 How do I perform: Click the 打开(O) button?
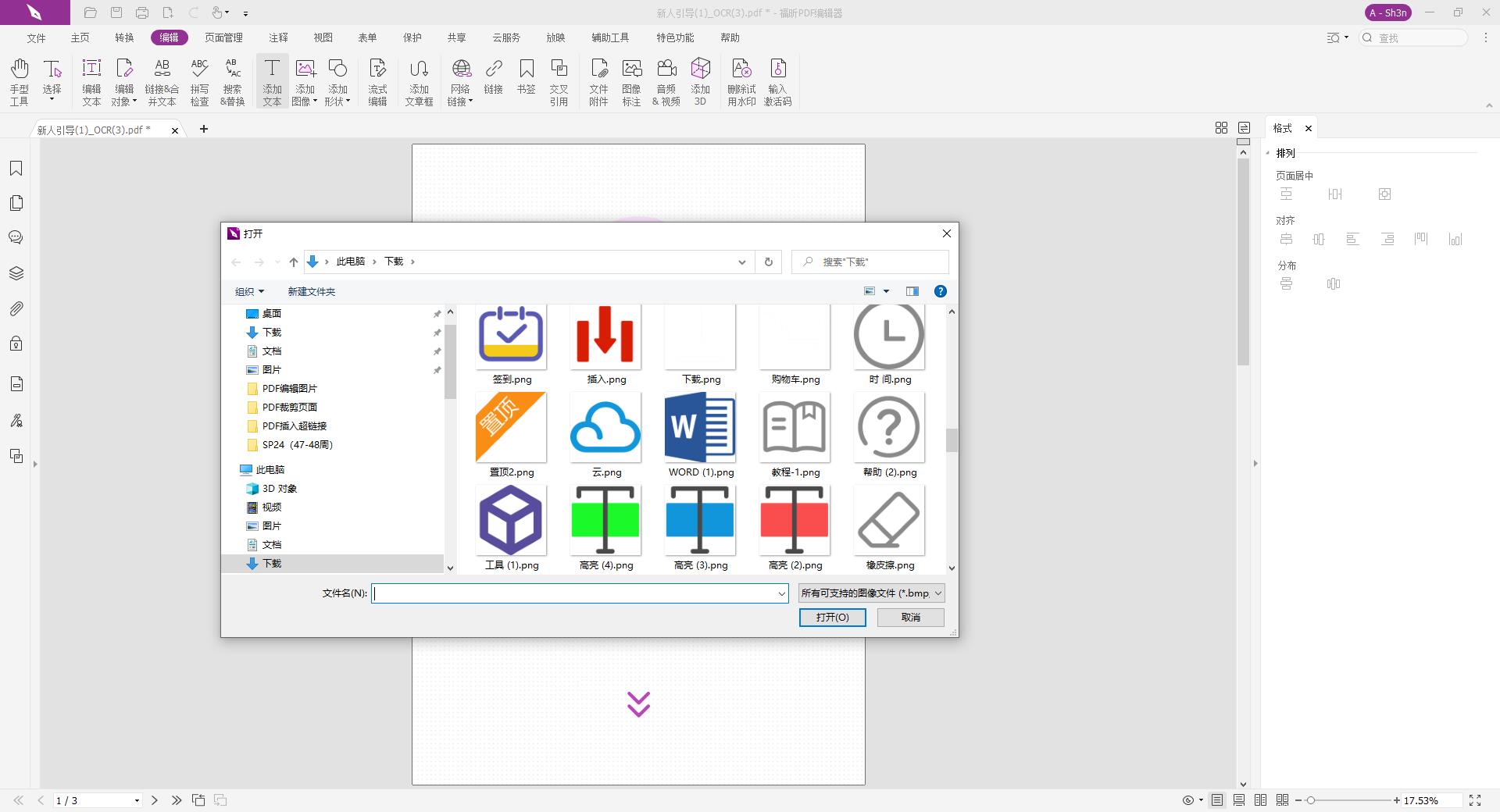click(x=832, y=618)
